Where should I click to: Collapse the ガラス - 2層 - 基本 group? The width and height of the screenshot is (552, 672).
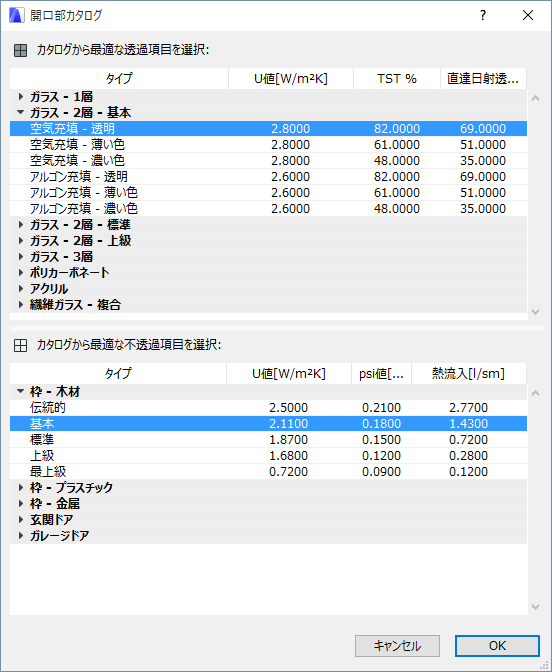(x=21, y=112)
